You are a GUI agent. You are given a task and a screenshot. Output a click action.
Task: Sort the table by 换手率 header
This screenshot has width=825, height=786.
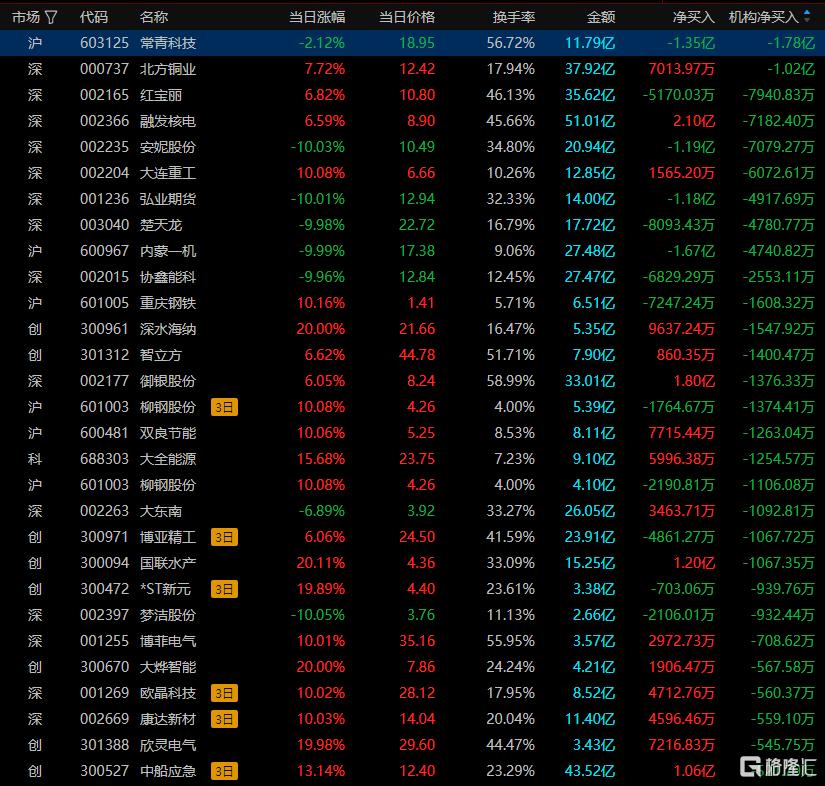click(513, 17)
